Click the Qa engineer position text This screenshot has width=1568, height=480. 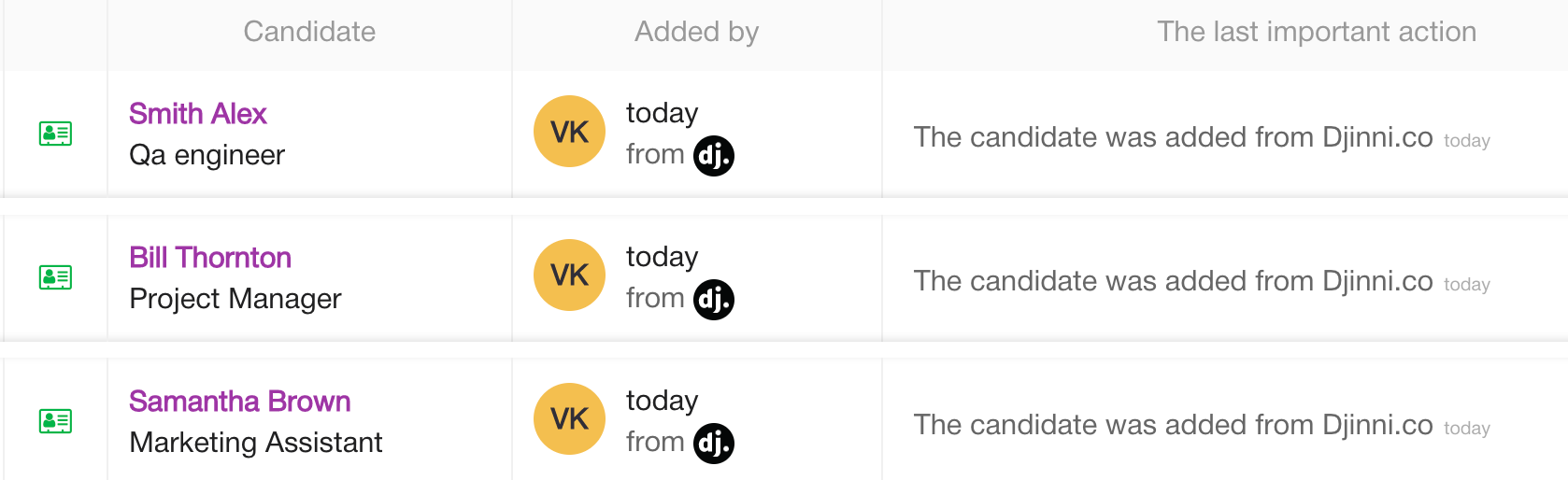pos(207,155)
